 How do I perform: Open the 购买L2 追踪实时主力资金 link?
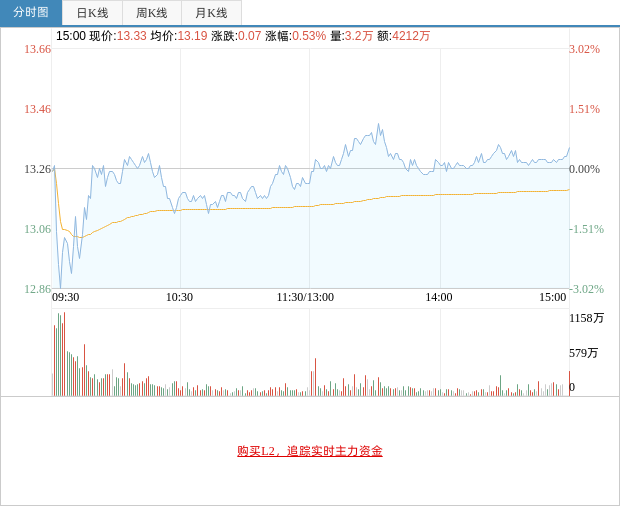point(310,451)
